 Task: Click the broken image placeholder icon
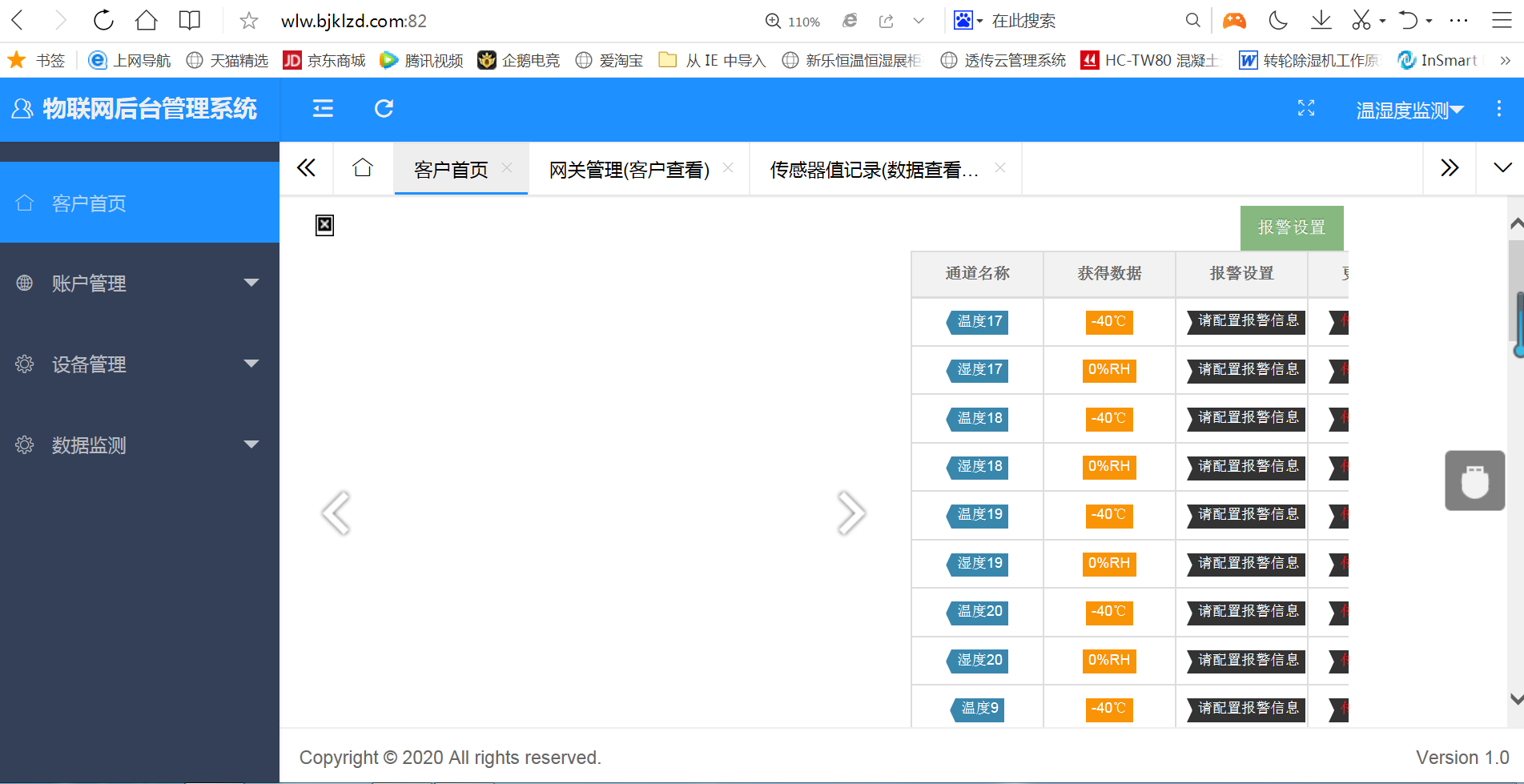[324, 225]
